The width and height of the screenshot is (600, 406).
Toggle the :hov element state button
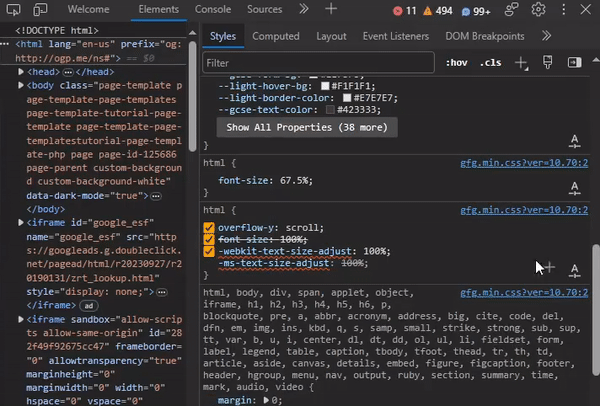(457, 63)
